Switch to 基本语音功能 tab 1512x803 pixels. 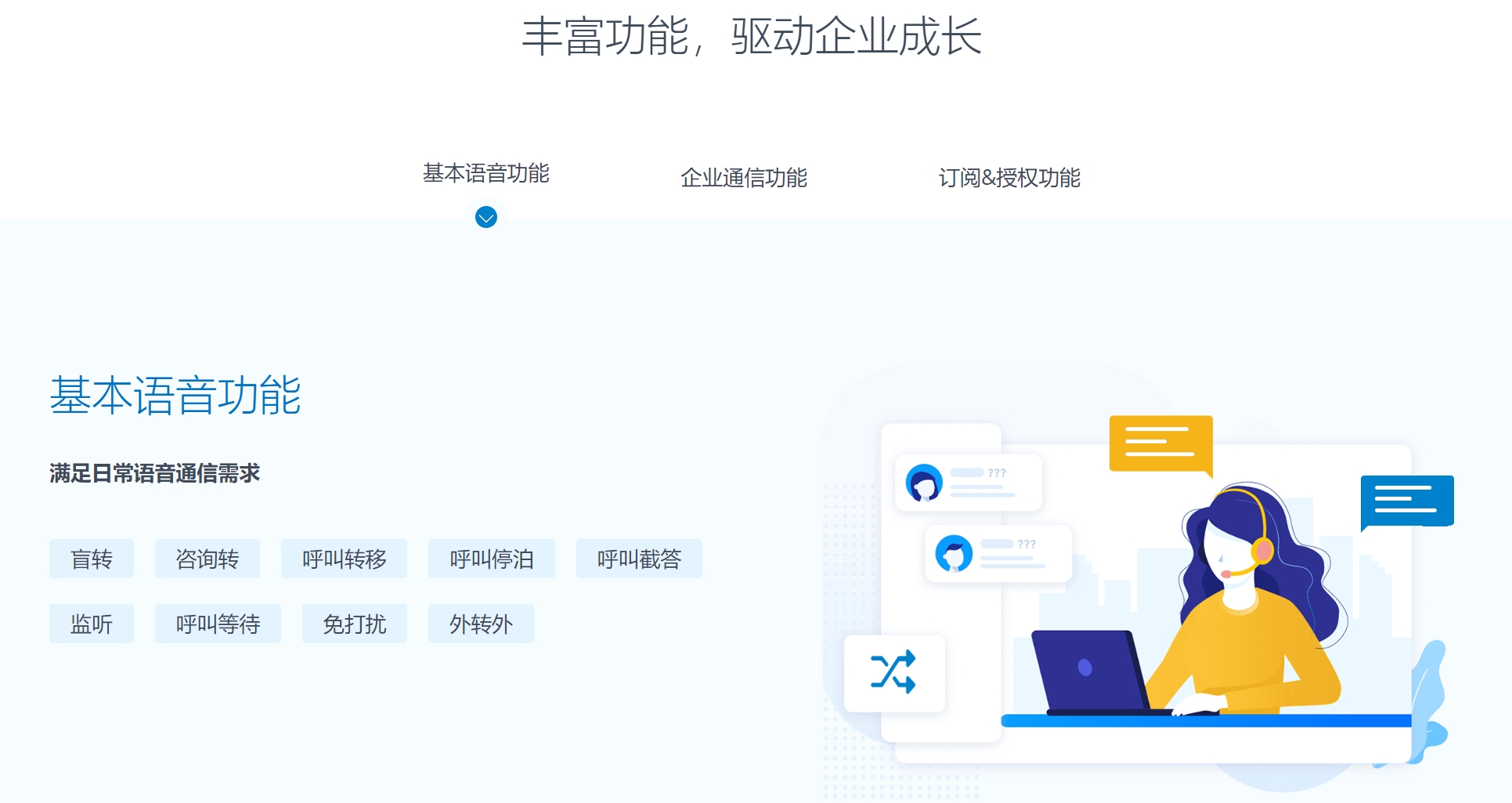[485, 173]
